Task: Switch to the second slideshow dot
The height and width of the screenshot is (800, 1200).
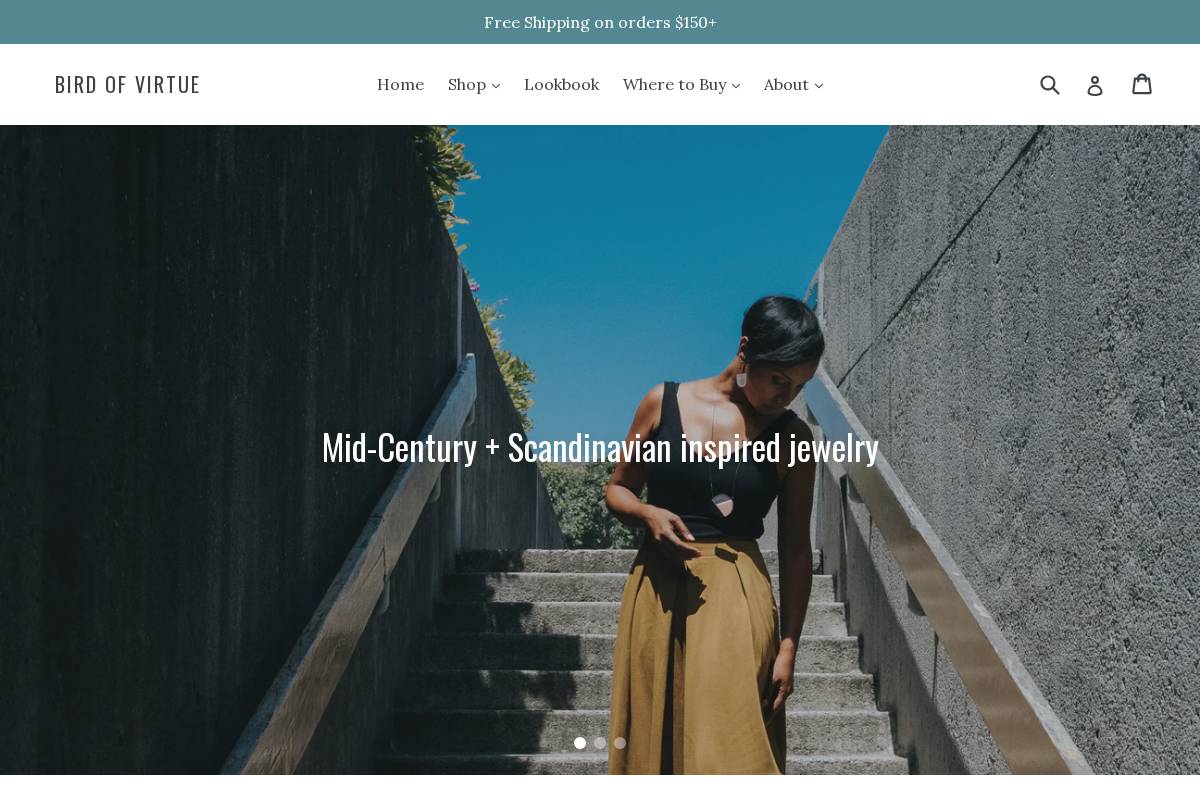Action: pos(600,743)
